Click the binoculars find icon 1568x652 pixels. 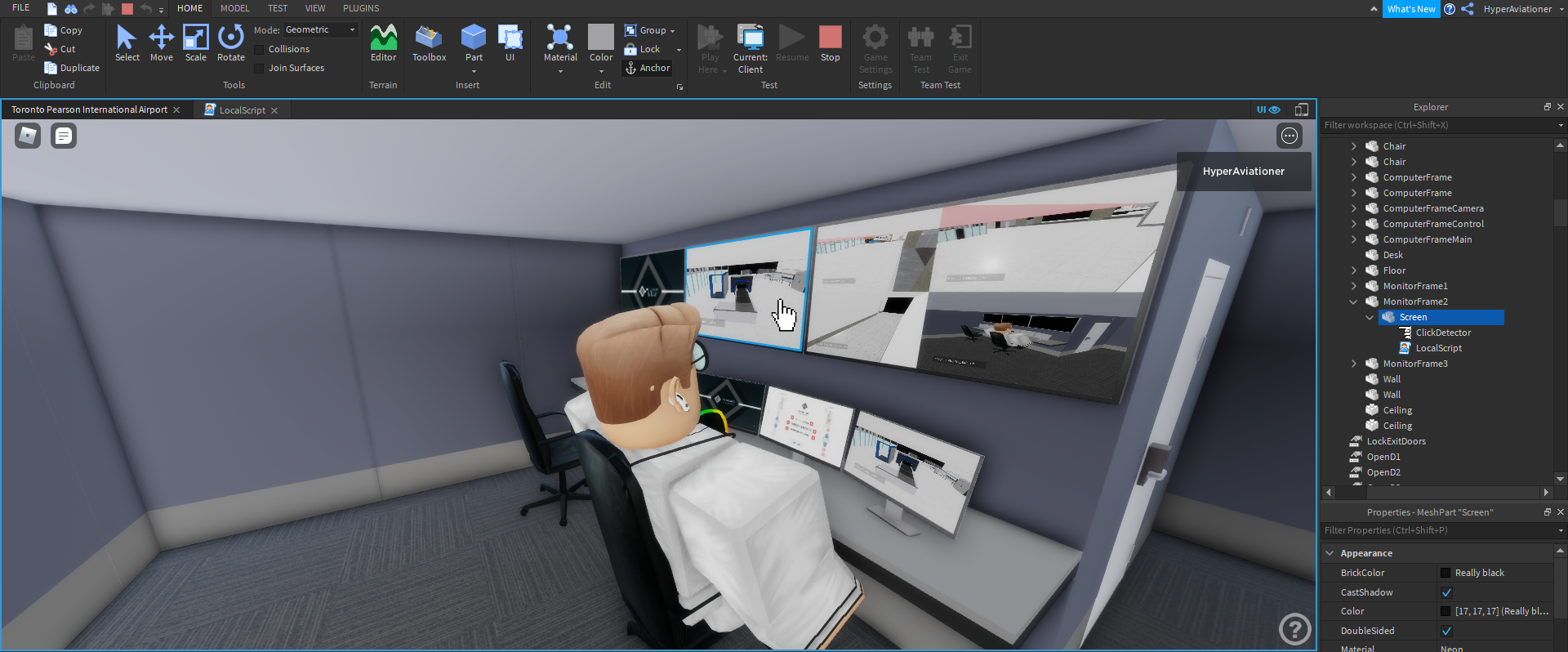(x=71, y=9)
